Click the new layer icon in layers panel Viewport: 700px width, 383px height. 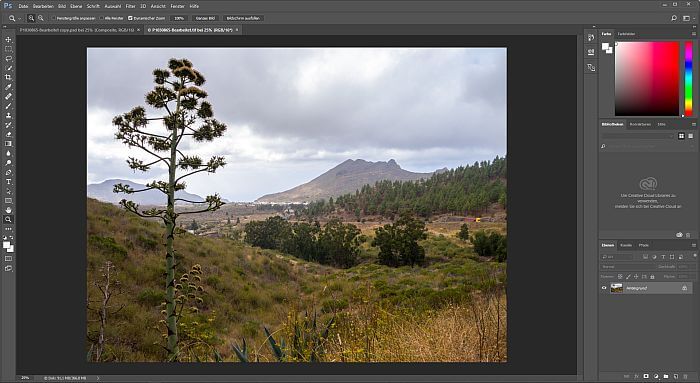[676, 377]
